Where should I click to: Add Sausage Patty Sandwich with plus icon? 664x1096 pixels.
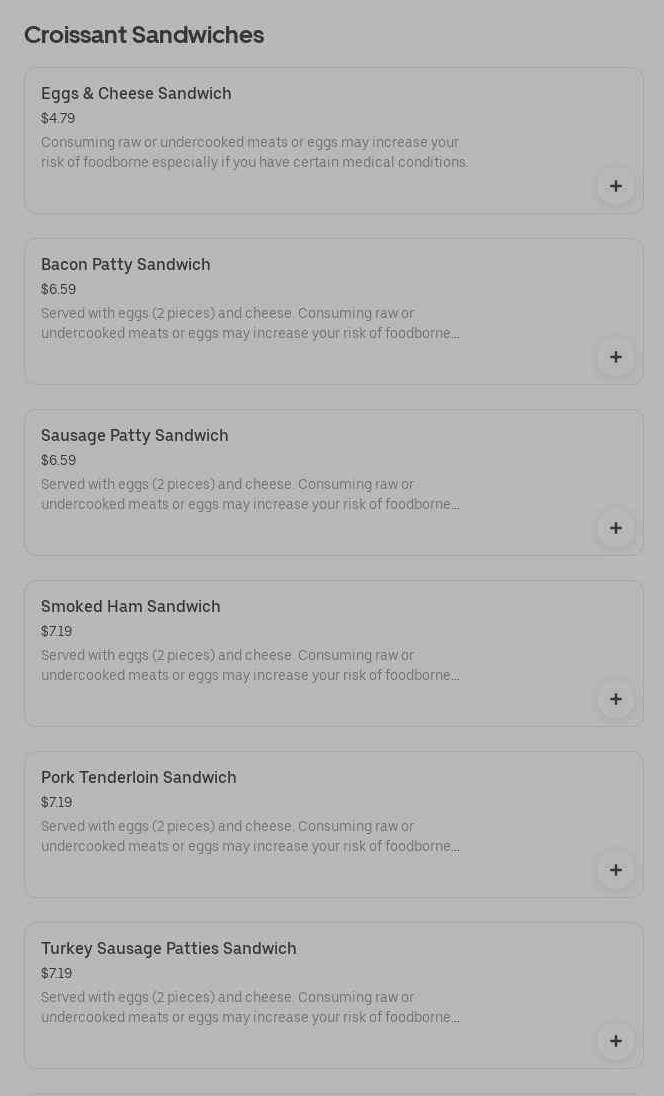click(x=616, y=528)
